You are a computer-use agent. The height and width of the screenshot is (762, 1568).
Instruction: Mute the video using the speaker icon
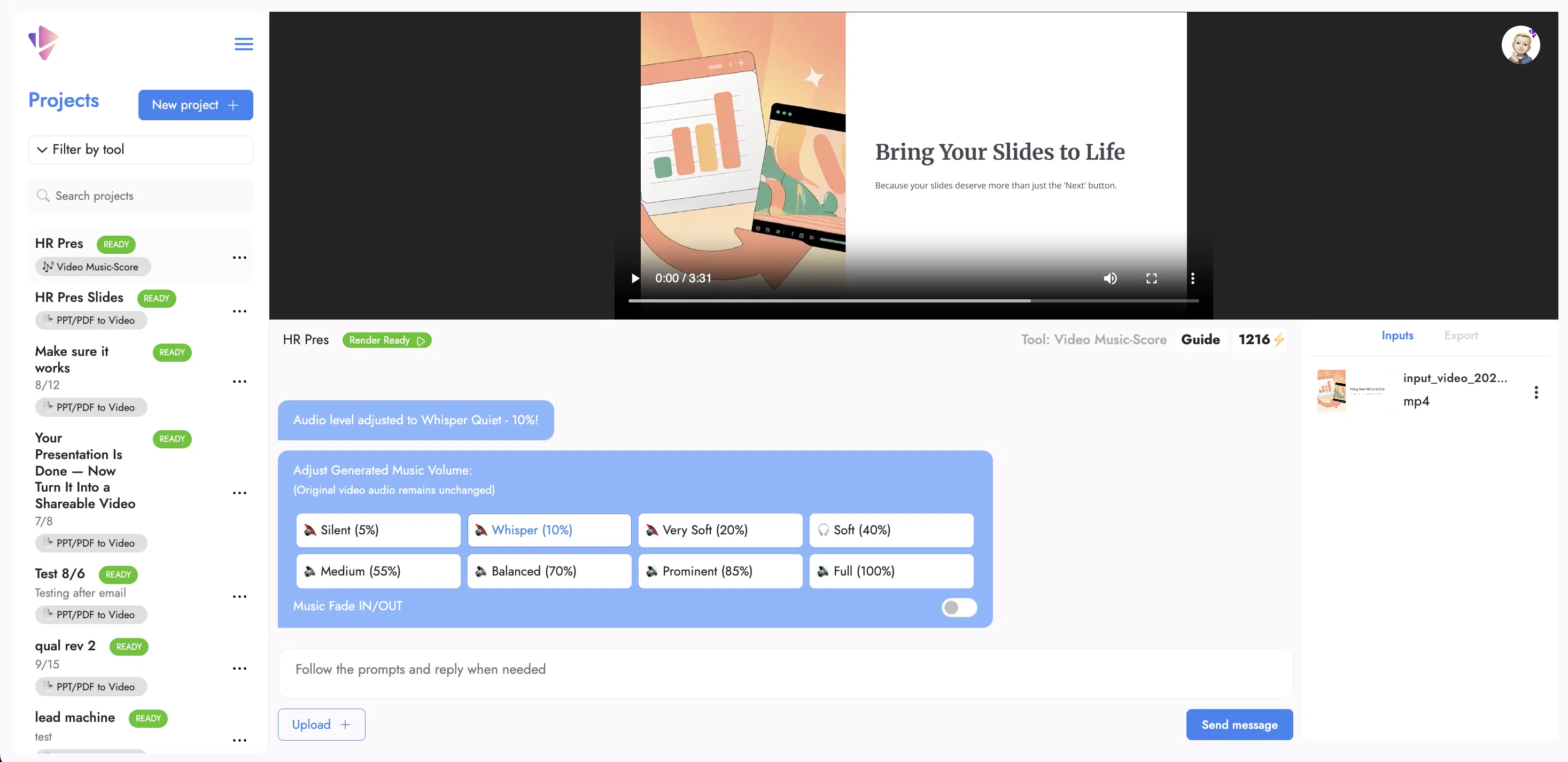click(x=1109, y=278)
